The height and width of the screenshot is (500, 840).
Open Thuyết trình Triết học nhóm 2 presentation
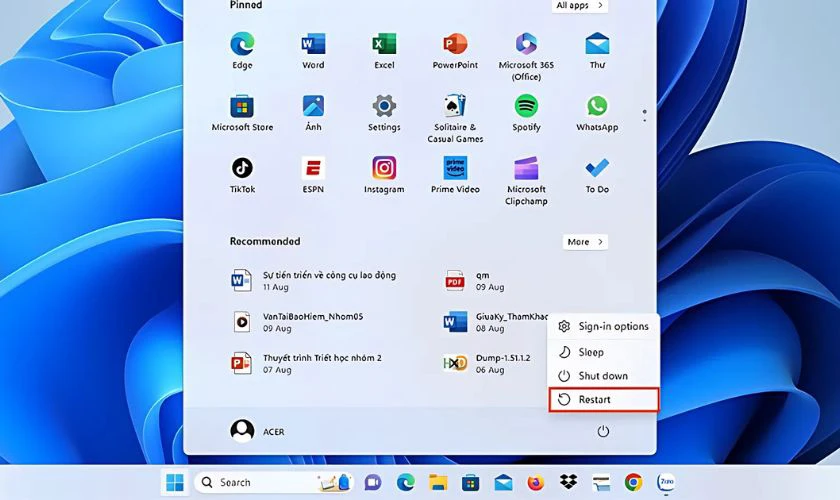[306, 363]
